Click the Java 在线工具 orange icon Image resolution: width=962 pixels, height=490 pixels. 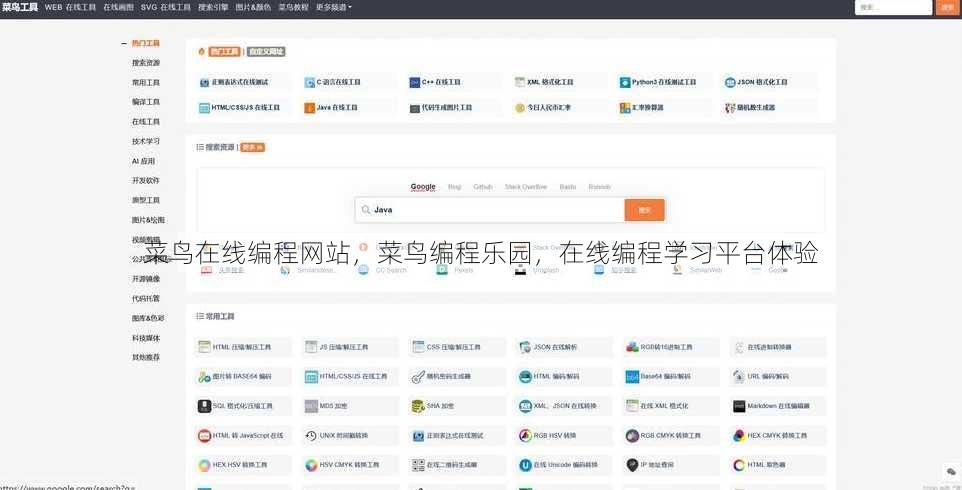pos(310,108)
